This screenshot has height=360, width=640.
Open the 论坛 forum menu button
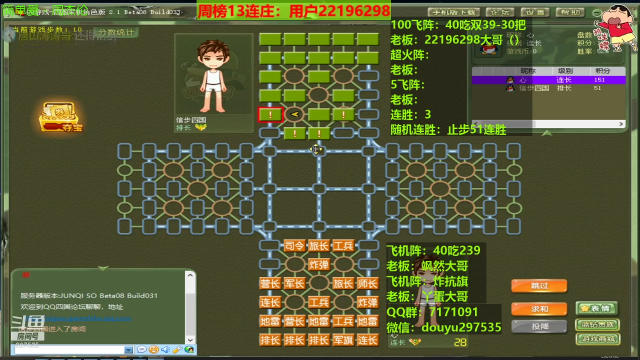[500, 12]
